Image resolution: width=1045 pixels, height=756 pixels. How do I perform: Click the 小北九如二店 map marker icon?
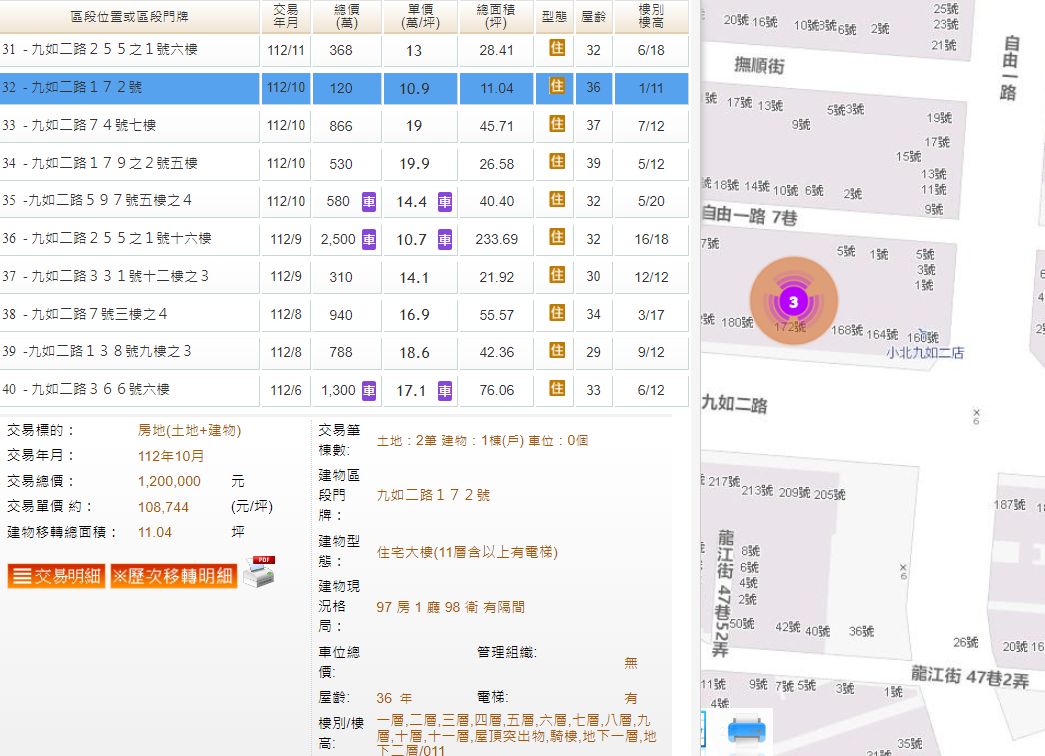click(x=924, y=335)
